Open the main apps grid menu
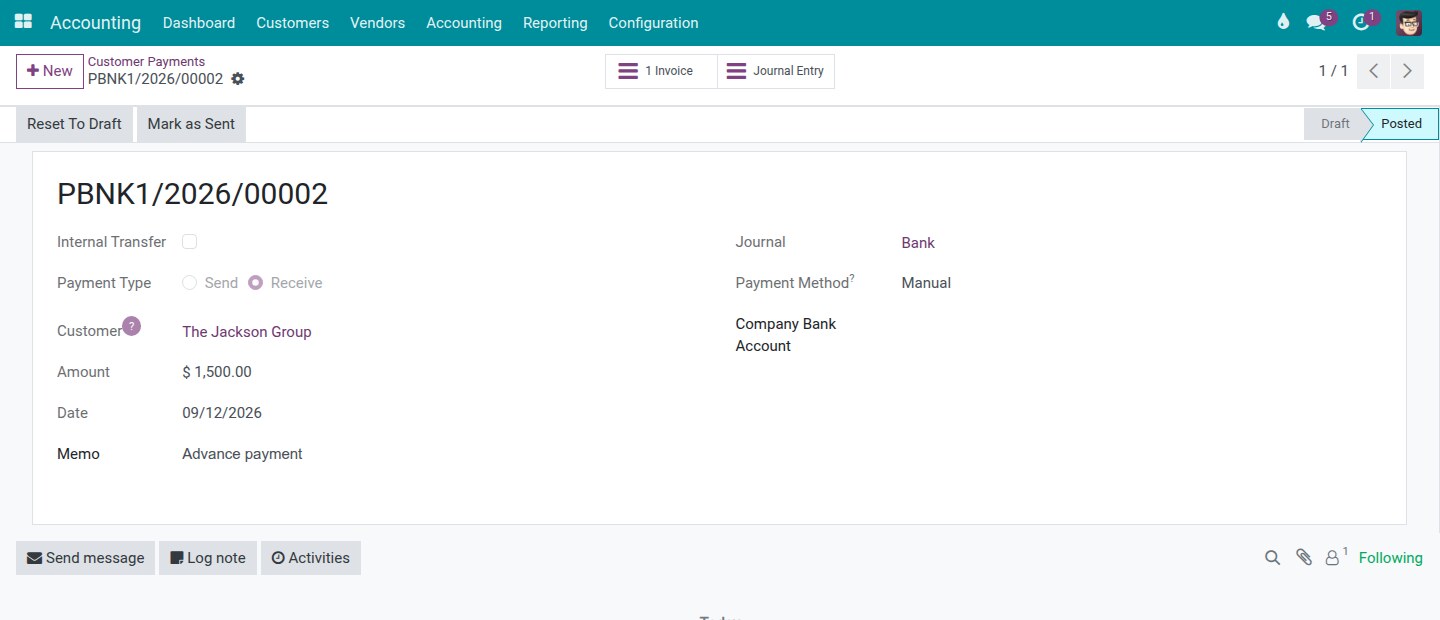This screenshot has width=1440, height=620. [23, 22]
